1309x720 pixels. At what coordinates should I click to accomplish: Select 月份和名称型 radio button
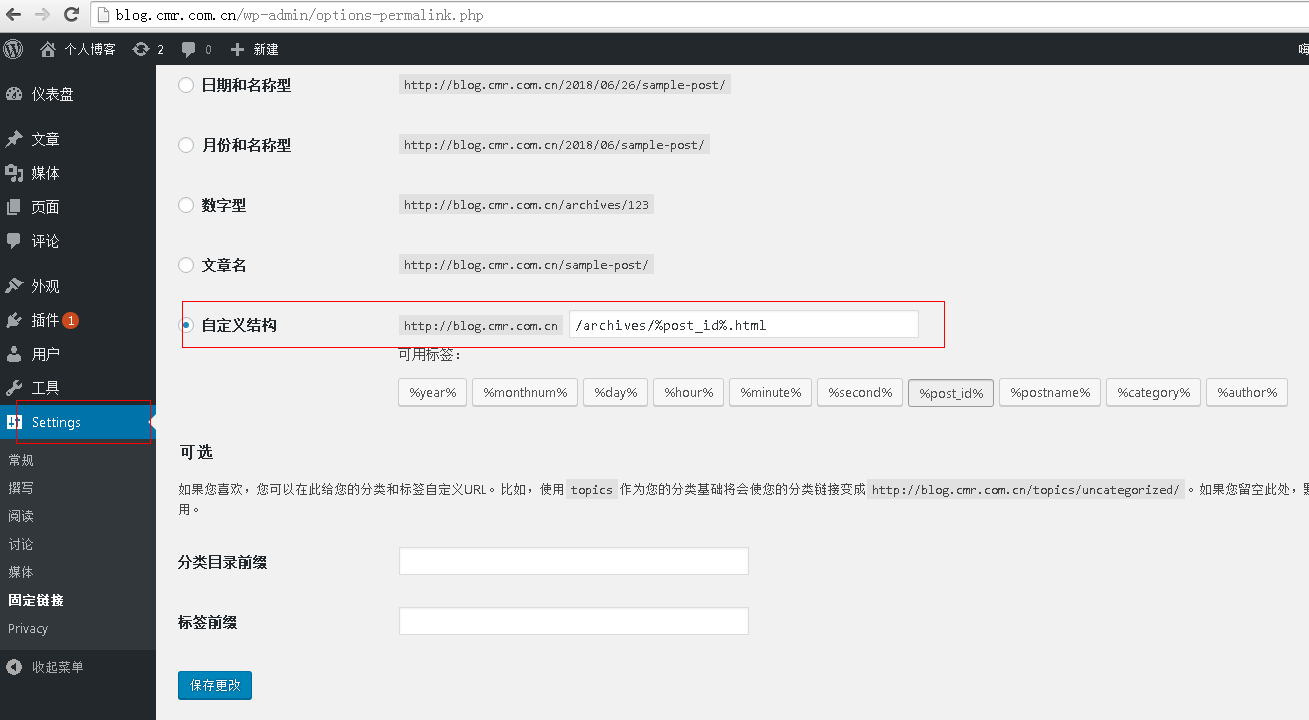pos(186,145)
